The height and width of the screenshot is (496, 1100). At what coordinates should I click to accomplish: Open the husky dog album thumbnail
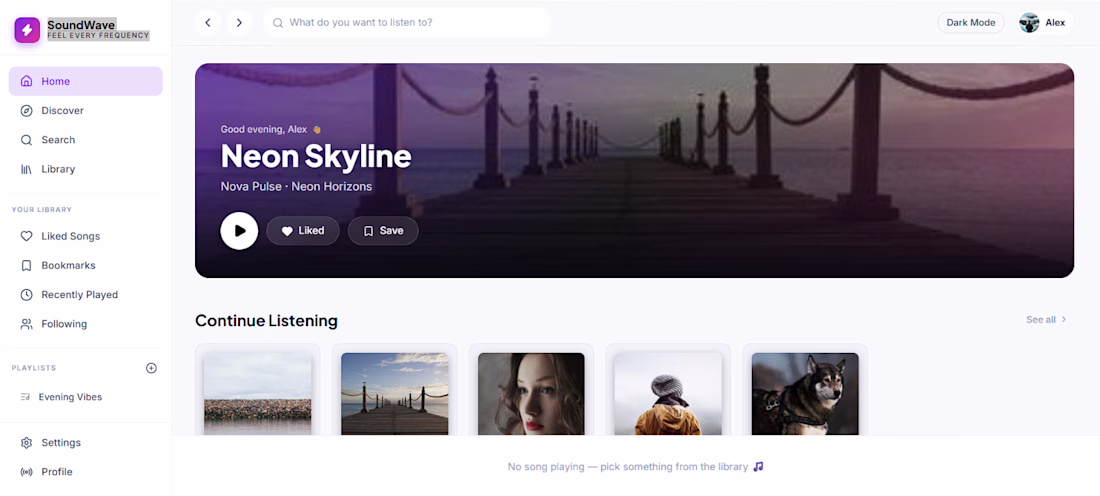click(x=805, y=394)
